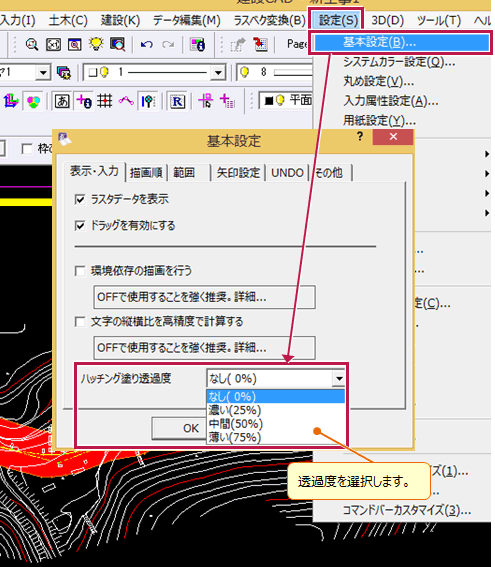Expand the line type 1 dropdown
The width and height of the screenshot is (495, 567).
point(218,73)
